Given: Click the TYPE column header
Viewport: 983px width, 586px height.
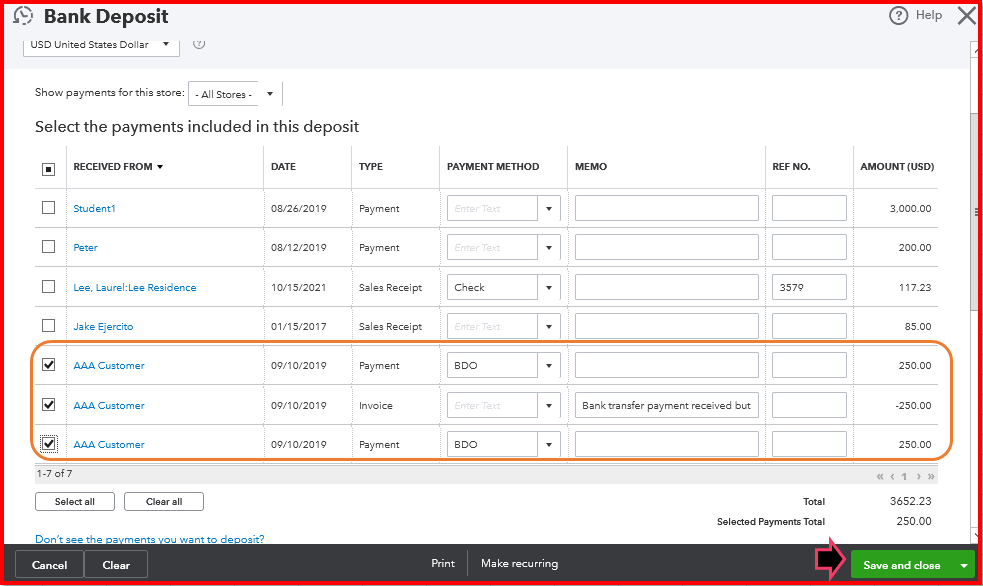Looking at the screenshot, I should 371,167.
